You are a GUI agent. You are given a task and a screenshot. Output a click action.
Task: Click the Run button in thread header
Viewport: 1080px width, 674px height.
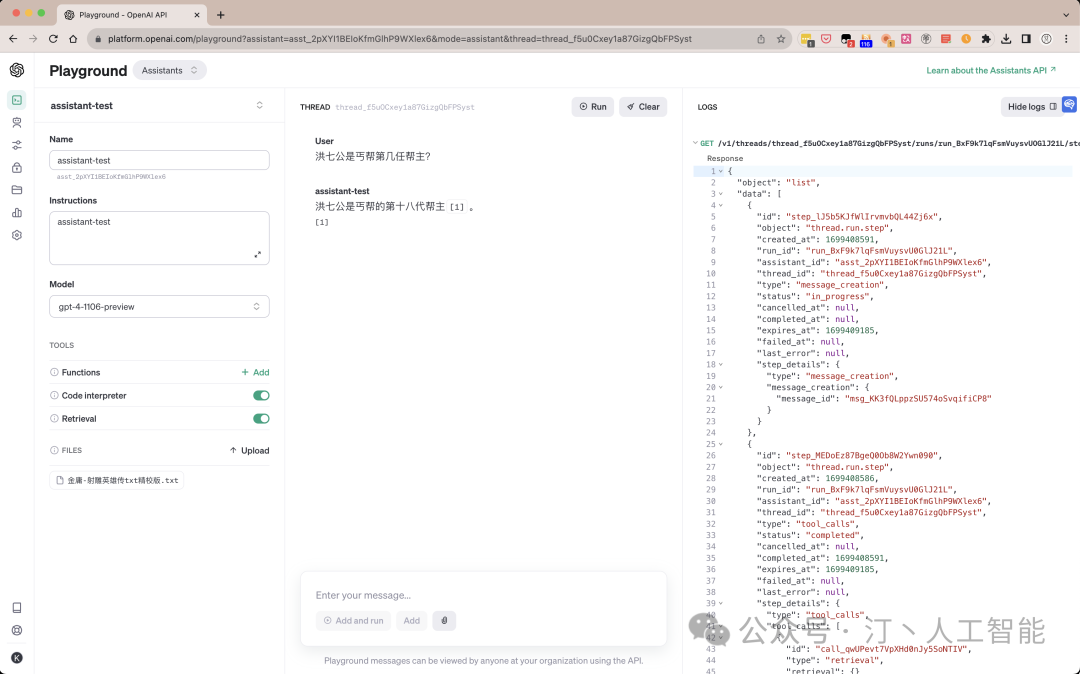[x=593, y=107]
